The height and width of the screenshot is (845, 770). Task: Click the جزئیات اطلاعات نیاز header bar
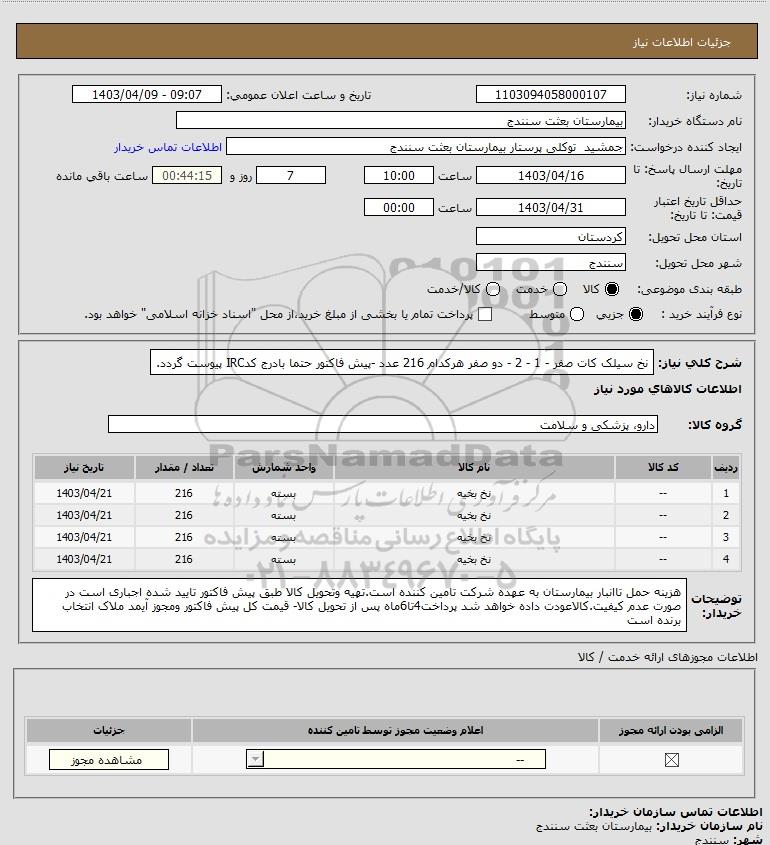point(386,41)
